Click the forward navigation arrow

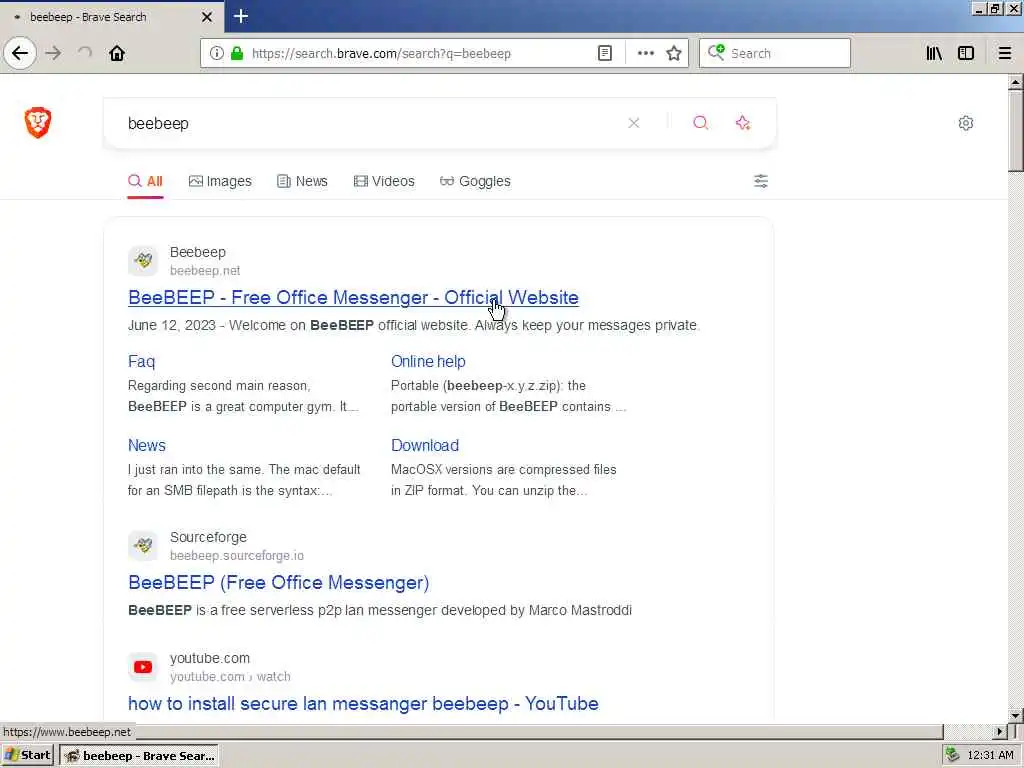click(54, 53)
